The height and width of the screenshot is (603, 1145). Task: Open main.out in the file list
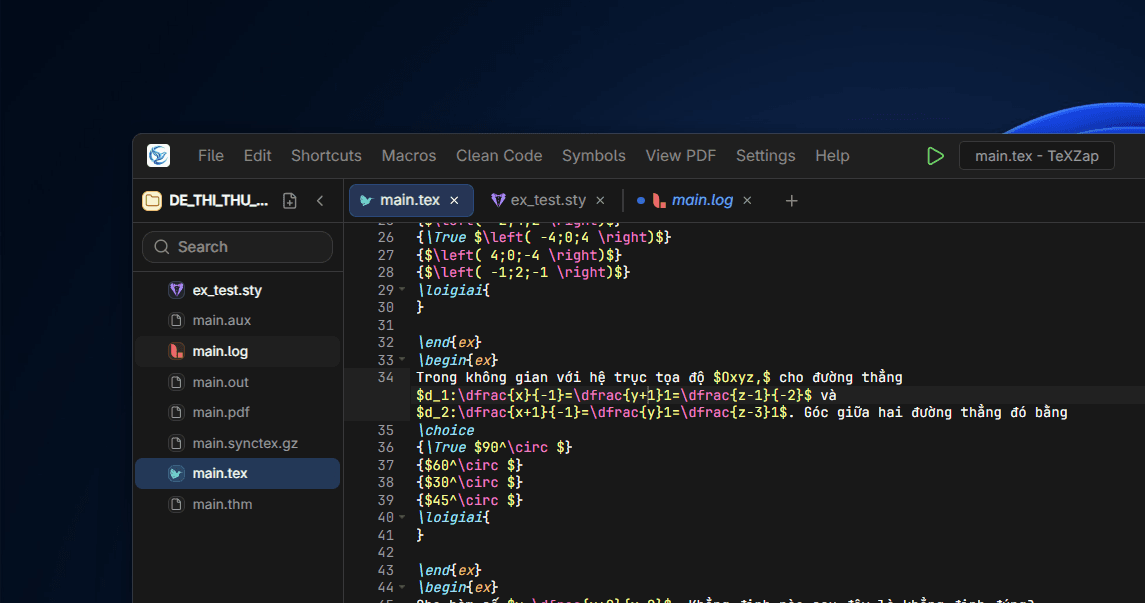237,382
